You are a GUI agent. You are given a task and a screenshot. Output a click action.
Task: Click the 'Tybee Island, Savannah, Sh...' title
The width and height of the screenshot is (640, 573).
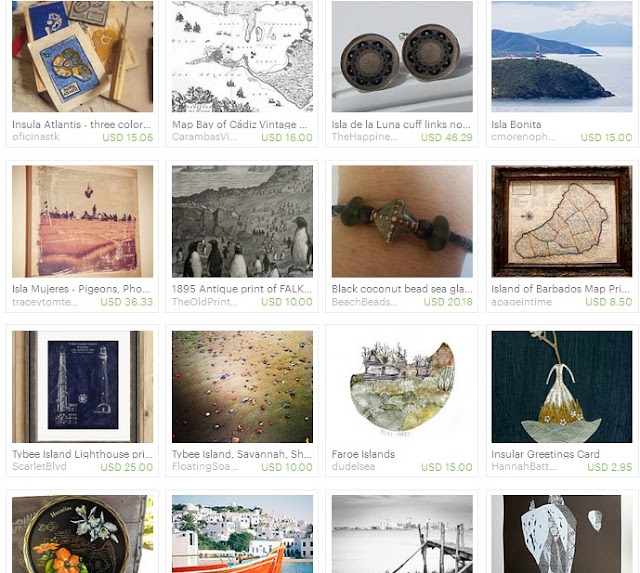tap(242, 454)
